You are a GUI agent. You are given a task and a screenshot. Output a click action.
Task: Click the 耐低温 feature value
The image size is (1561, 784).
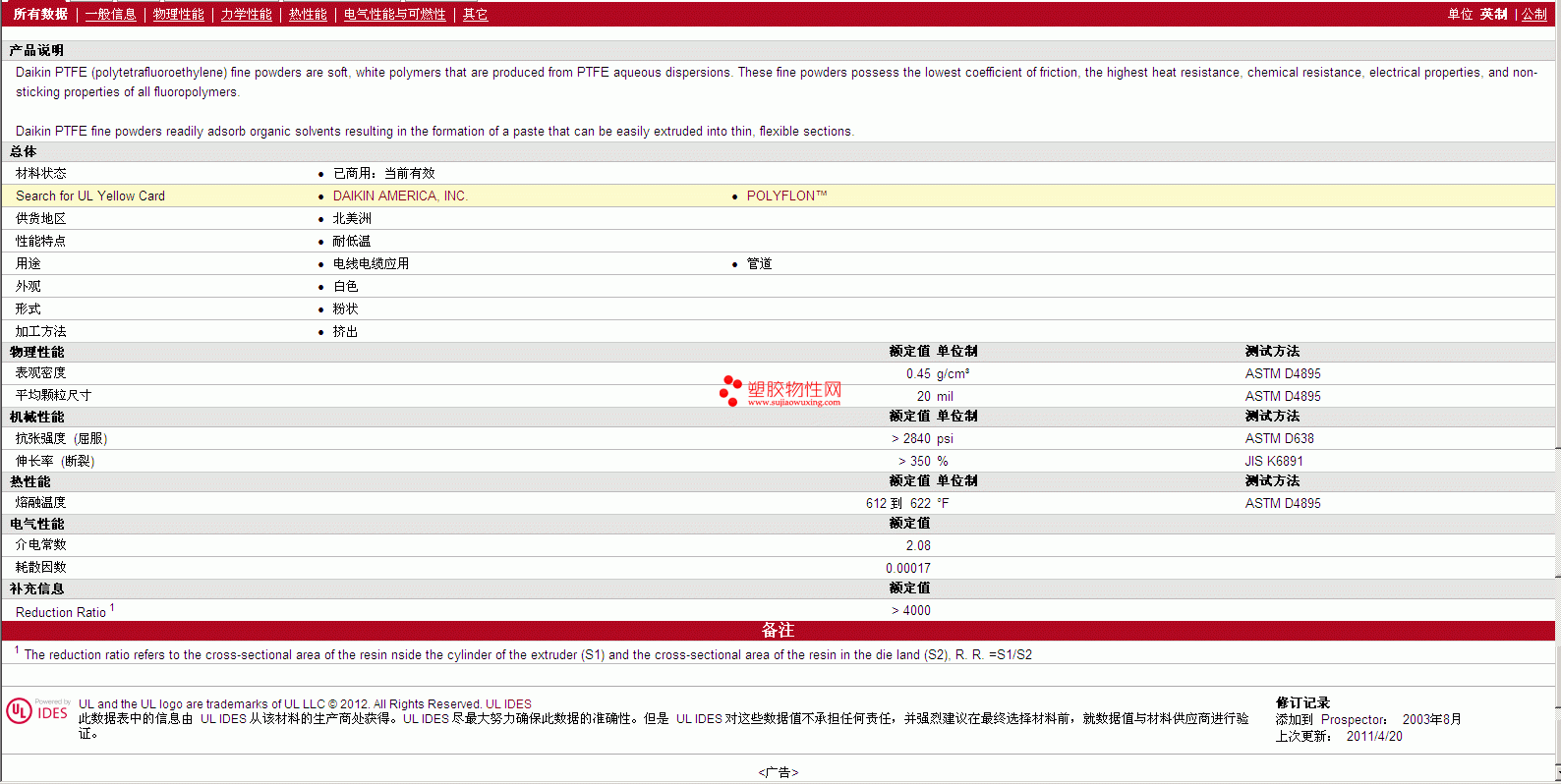coord(352,241)
